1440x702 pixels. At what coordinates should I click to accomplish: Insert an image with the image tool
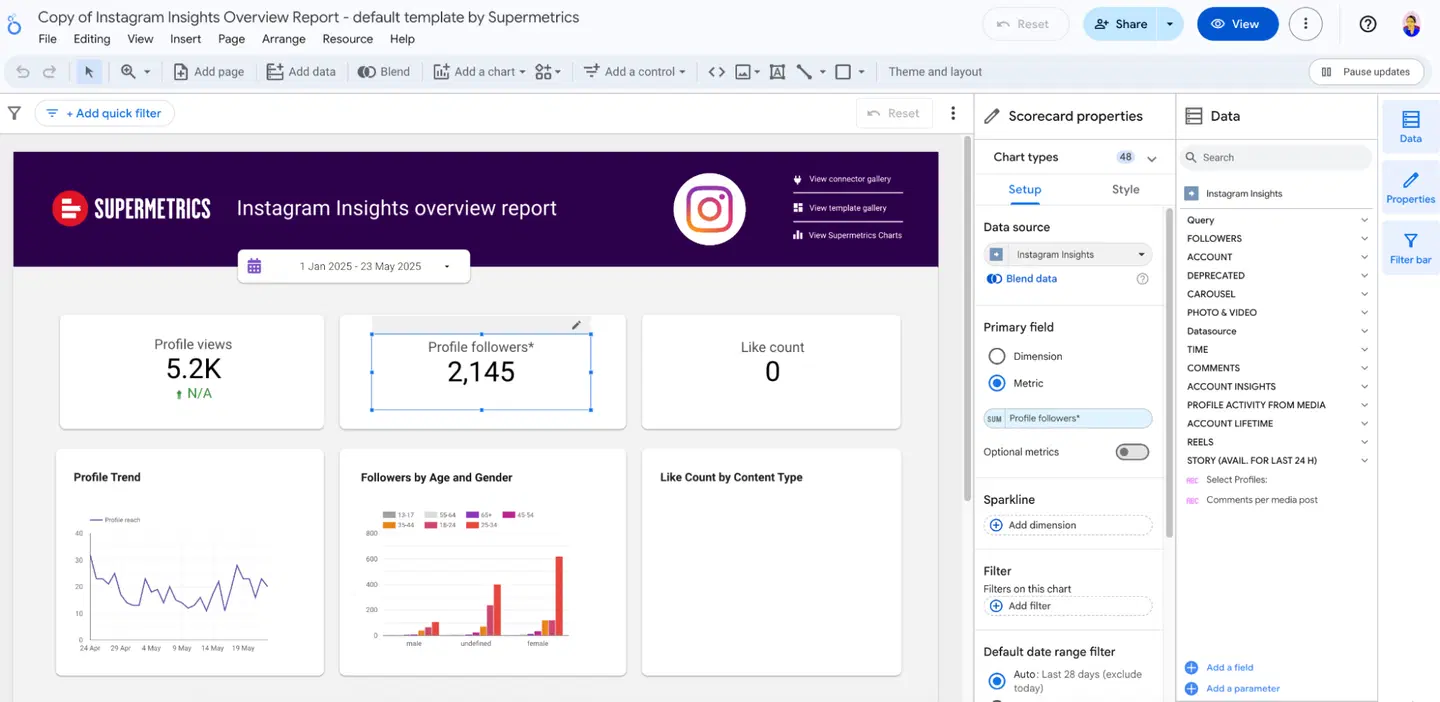(741, 71)
